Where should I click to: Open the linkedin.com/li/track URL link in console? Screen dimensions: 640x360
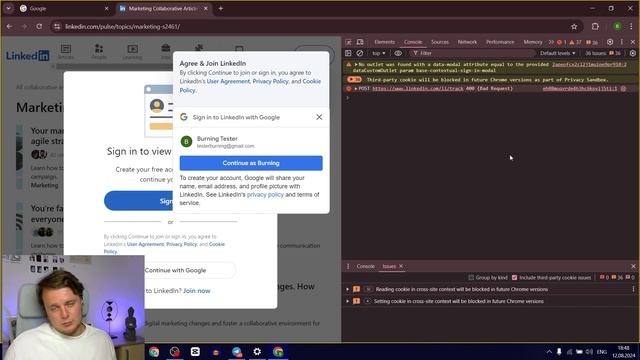(418, 89)
